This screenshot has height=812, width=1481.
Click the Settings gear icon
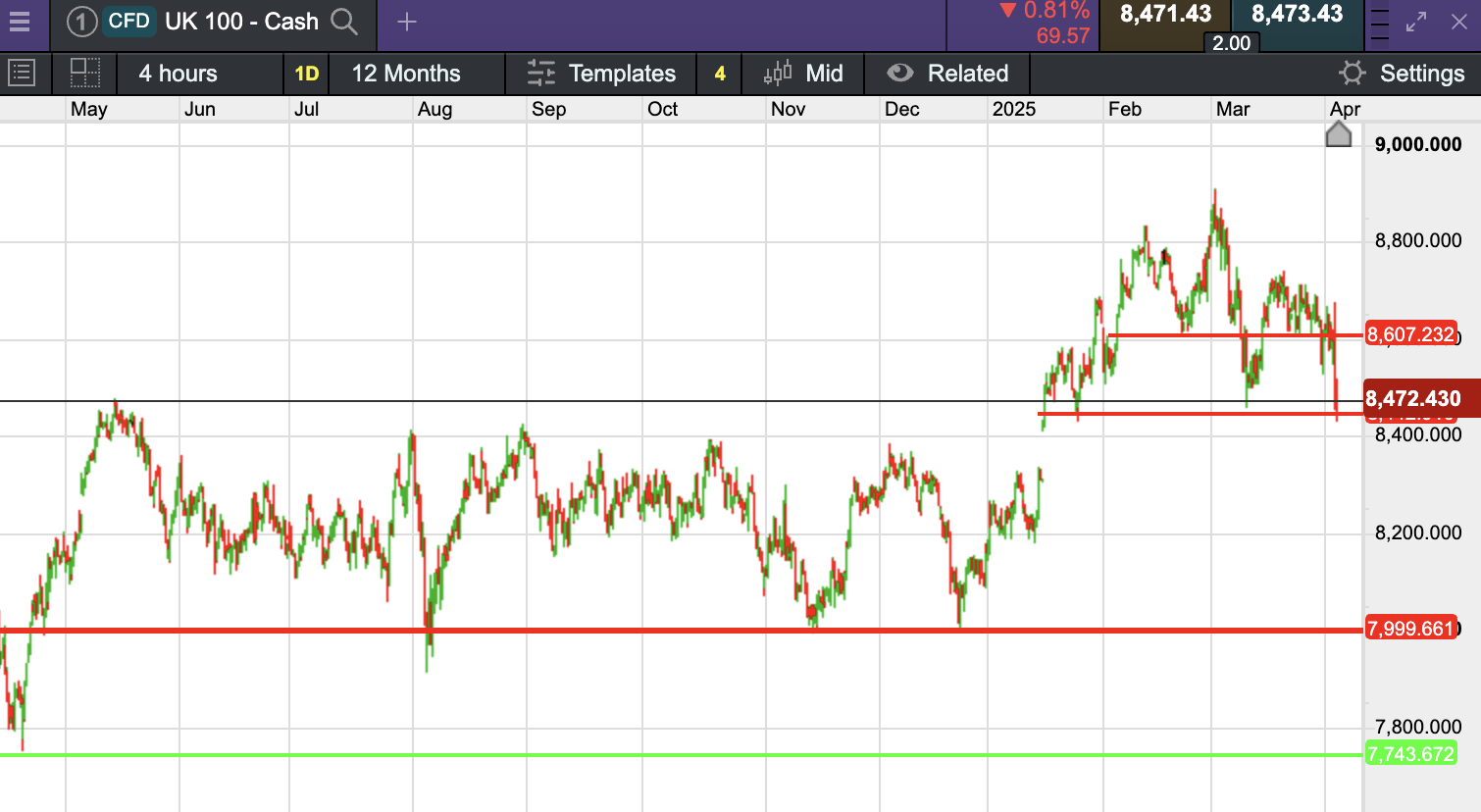1353,74
